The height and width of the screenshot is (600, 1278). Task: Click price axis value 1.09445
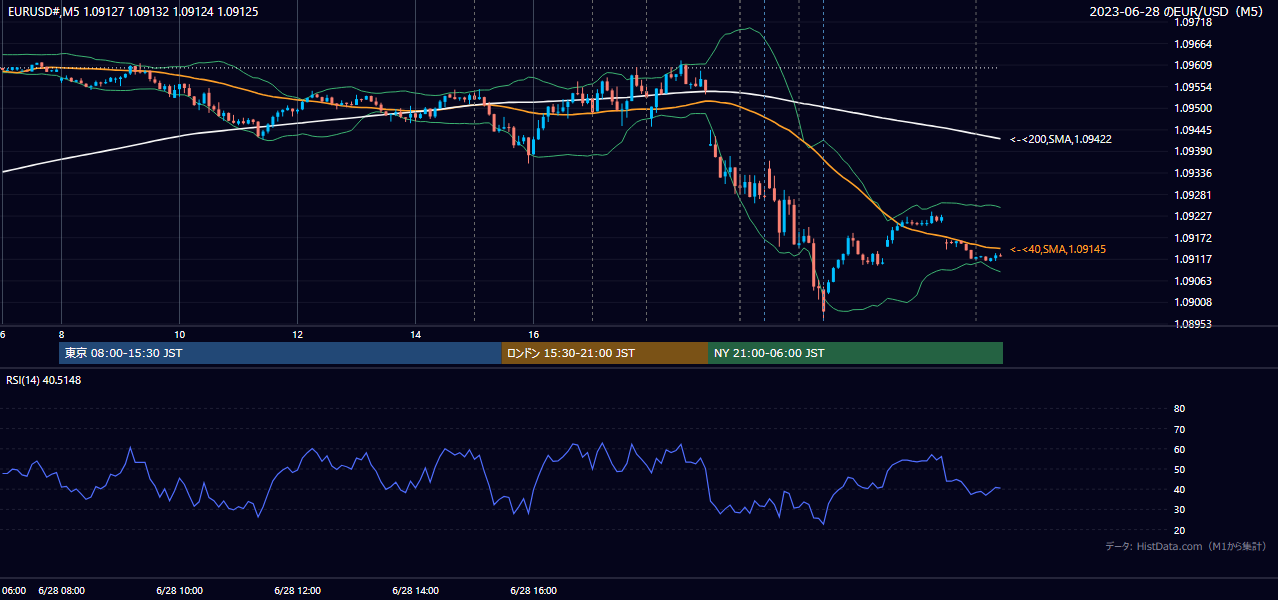[x=1193, y=130]
